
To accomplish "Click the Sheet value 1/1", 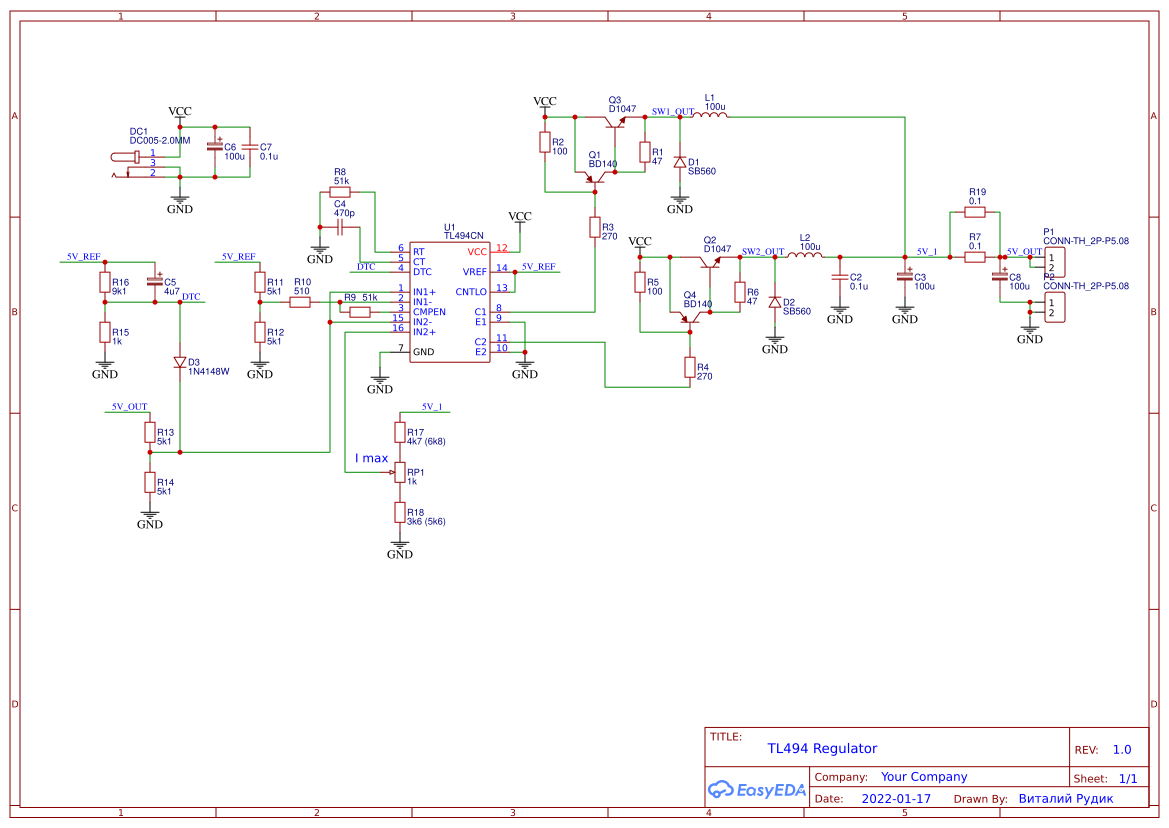I will coord(1128,779).
